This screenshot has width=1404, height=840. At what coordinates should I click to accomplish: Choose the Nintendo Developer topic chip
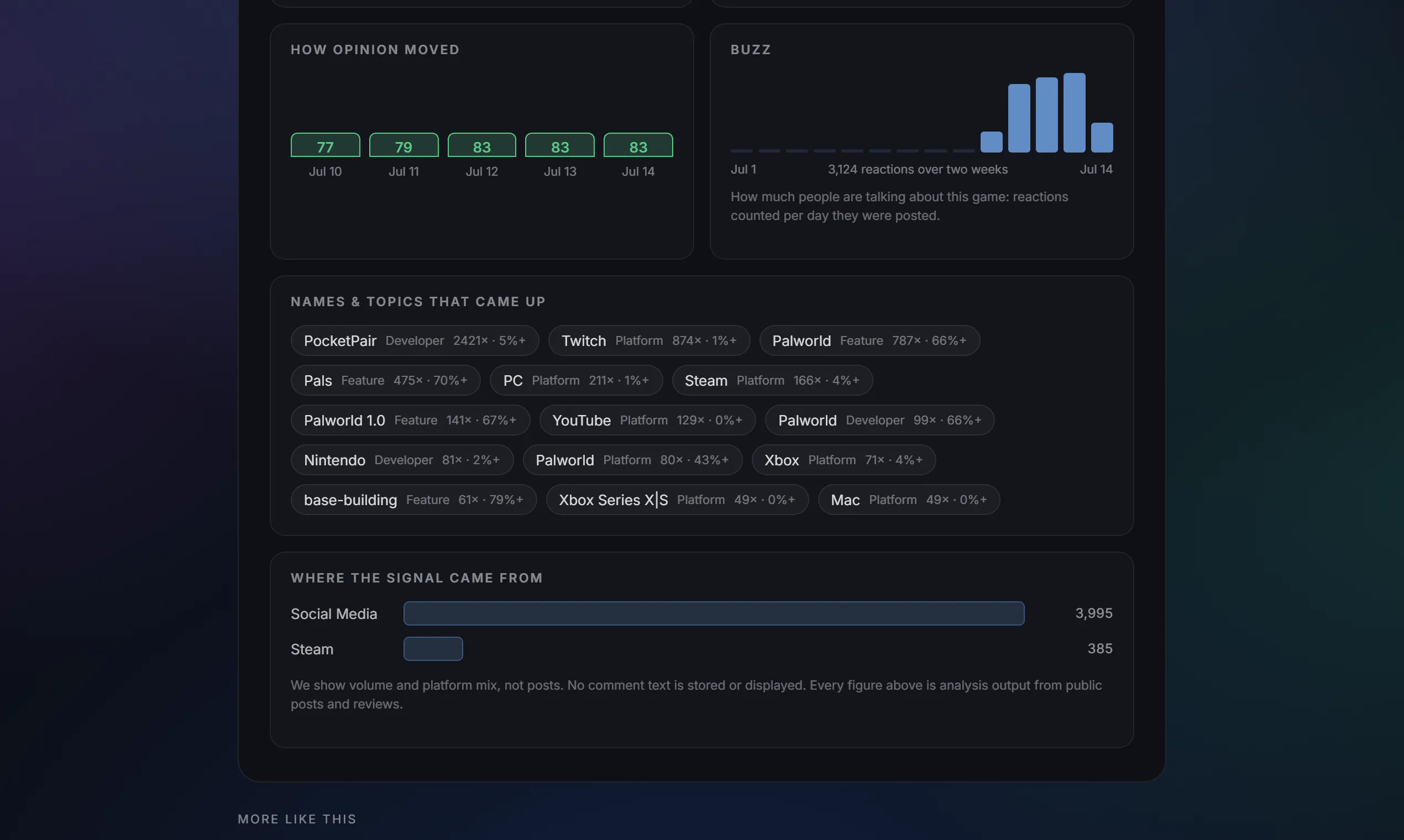tap(402, 460)
